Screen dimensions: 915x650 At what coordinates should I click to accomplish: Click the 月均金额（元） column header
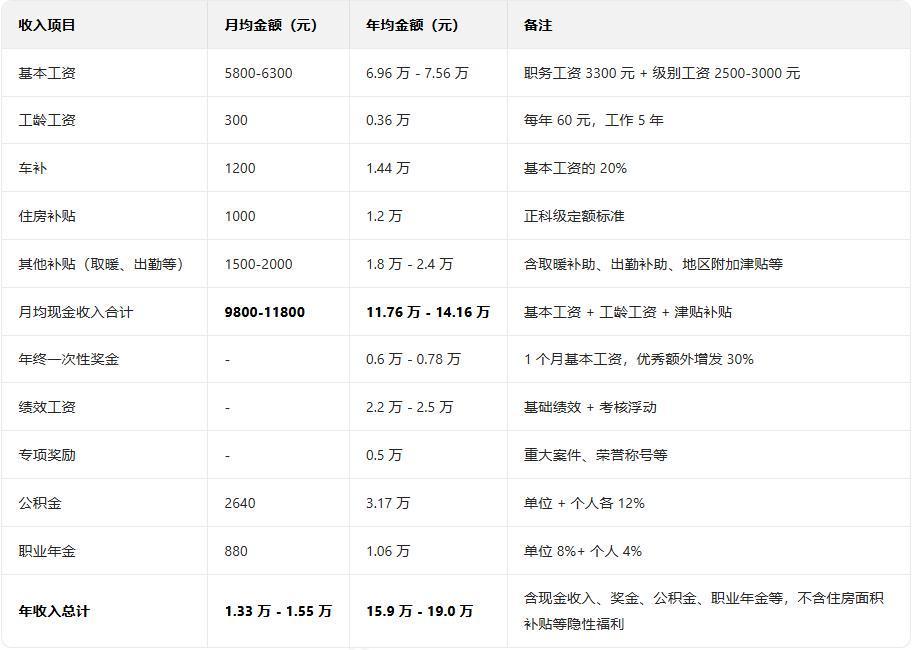coord(271,25)
